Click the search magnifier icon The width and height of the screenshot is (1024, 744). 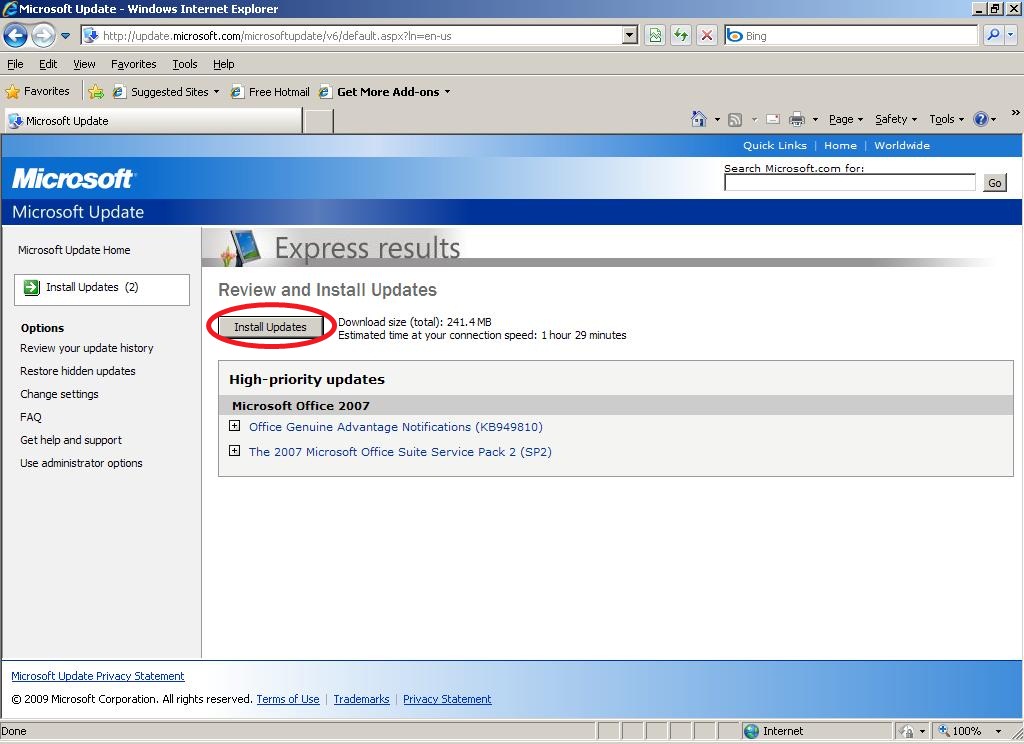[x=993, y=35]
